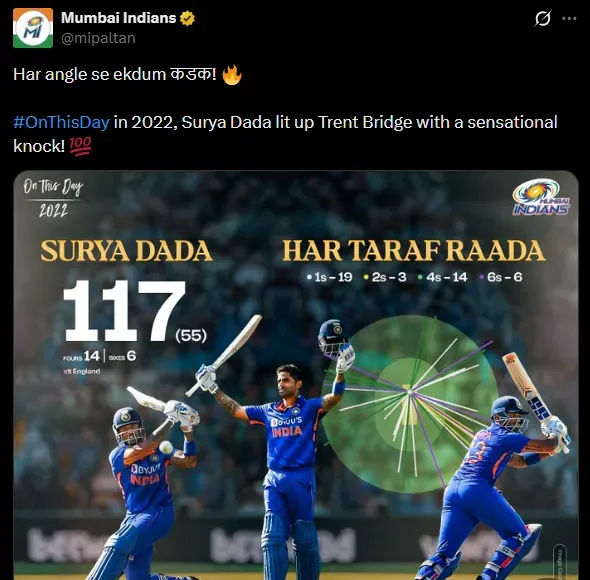This screenshot has height=580, width=590.
Task: Click the gold verified badge
Action: (187, 18)
